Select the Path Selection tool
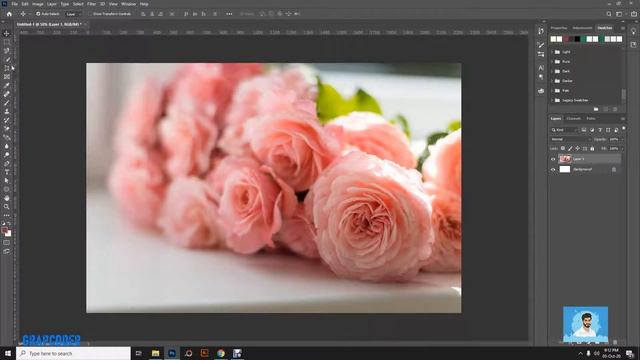Image resolution: width=640 pixels, height=360 pixels. click(7, 180)
